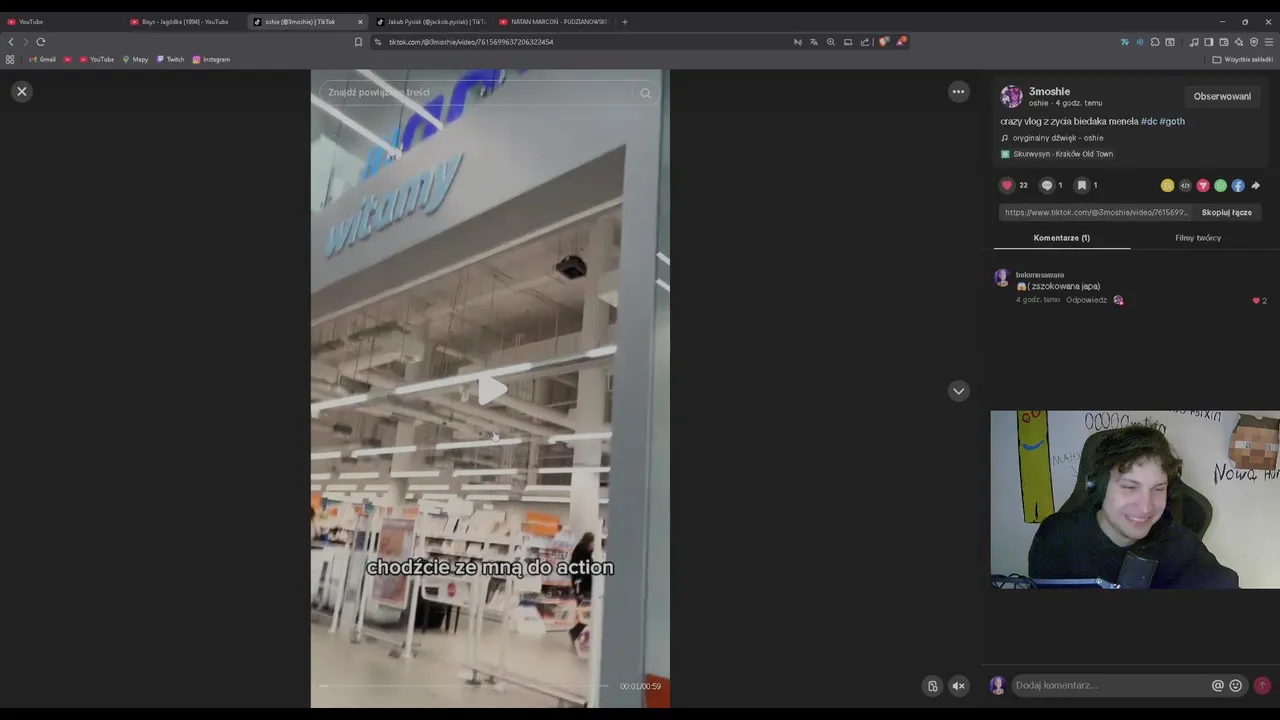Share via the red send-to-friends icon

[x=1203, y=185]
